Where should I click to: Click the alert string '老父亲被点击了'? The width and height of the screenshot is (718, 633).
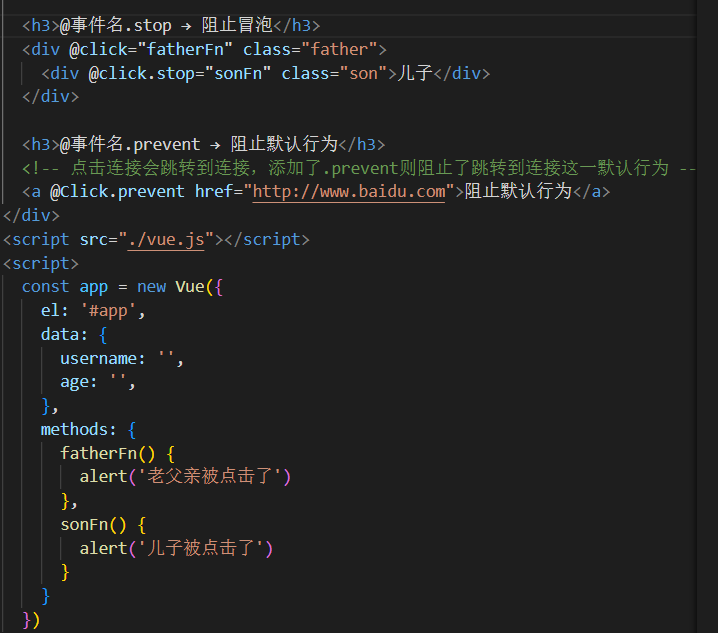(x=209, y=477)
